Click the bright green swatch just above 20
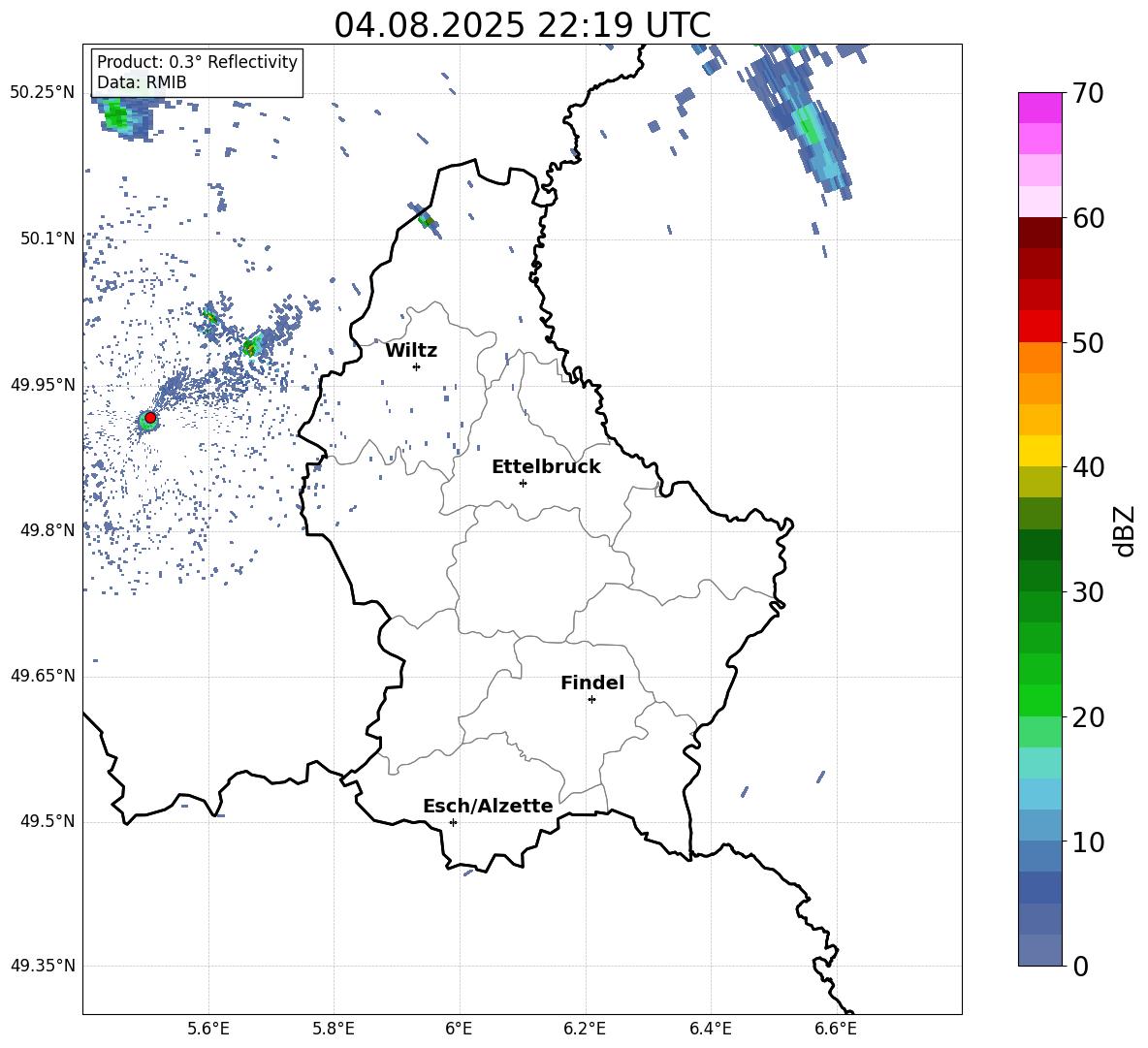This screenshot has height=1048, width=1148. [x=1039, y=700]
